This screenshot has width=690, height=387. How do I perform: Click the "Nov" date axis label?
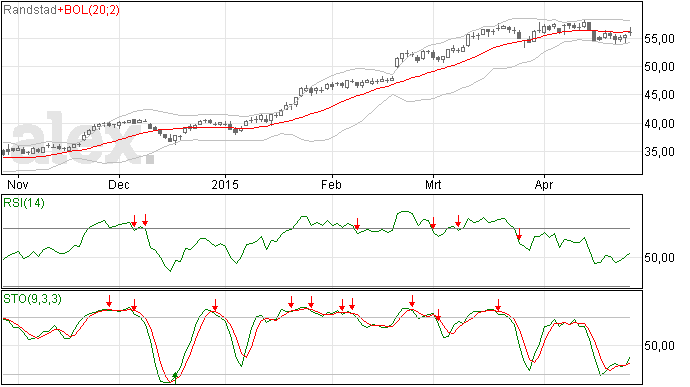pos(18,184)
